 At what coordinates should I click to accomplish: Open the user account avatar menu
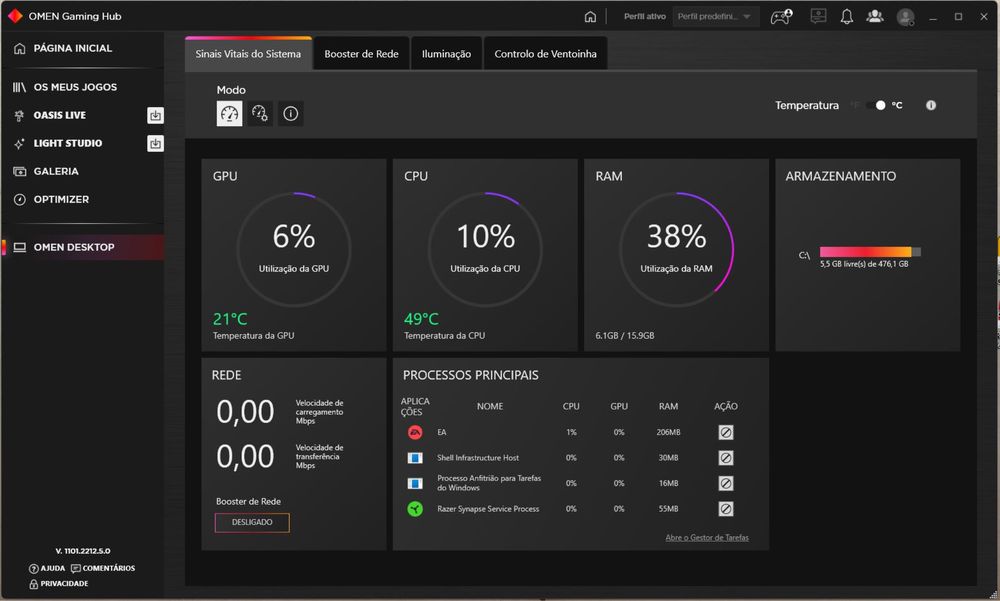point(905,17)
